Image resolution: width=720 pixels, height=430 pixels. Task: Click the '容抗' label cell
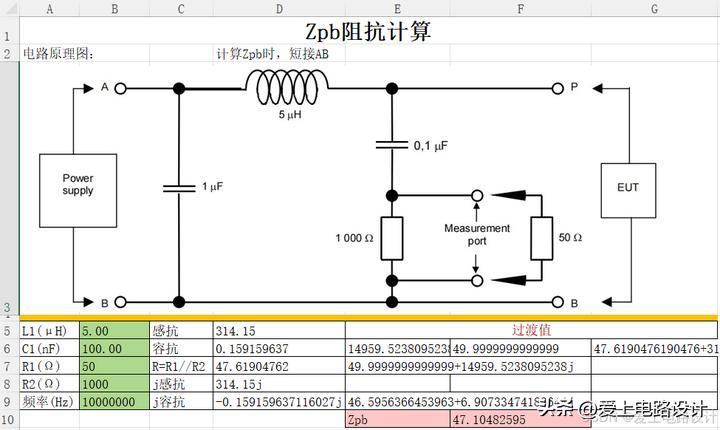tap(181, 349)
